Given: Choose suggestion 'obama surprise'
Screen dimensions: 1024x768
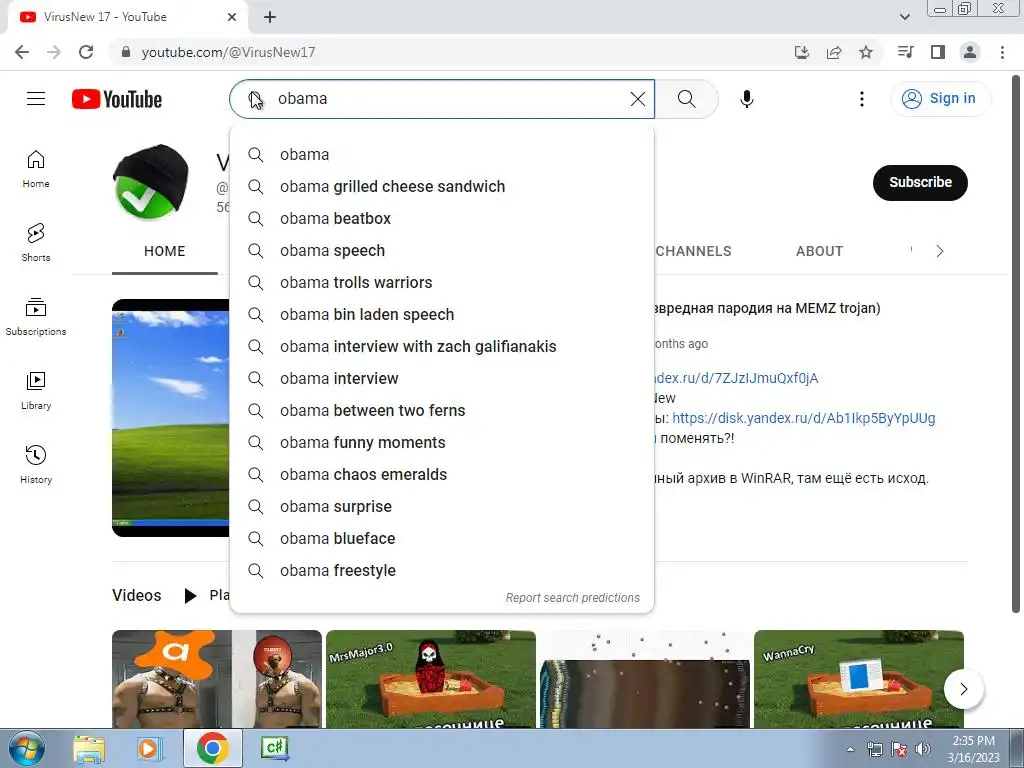Looking at the screenshot, I should (442, 507).
